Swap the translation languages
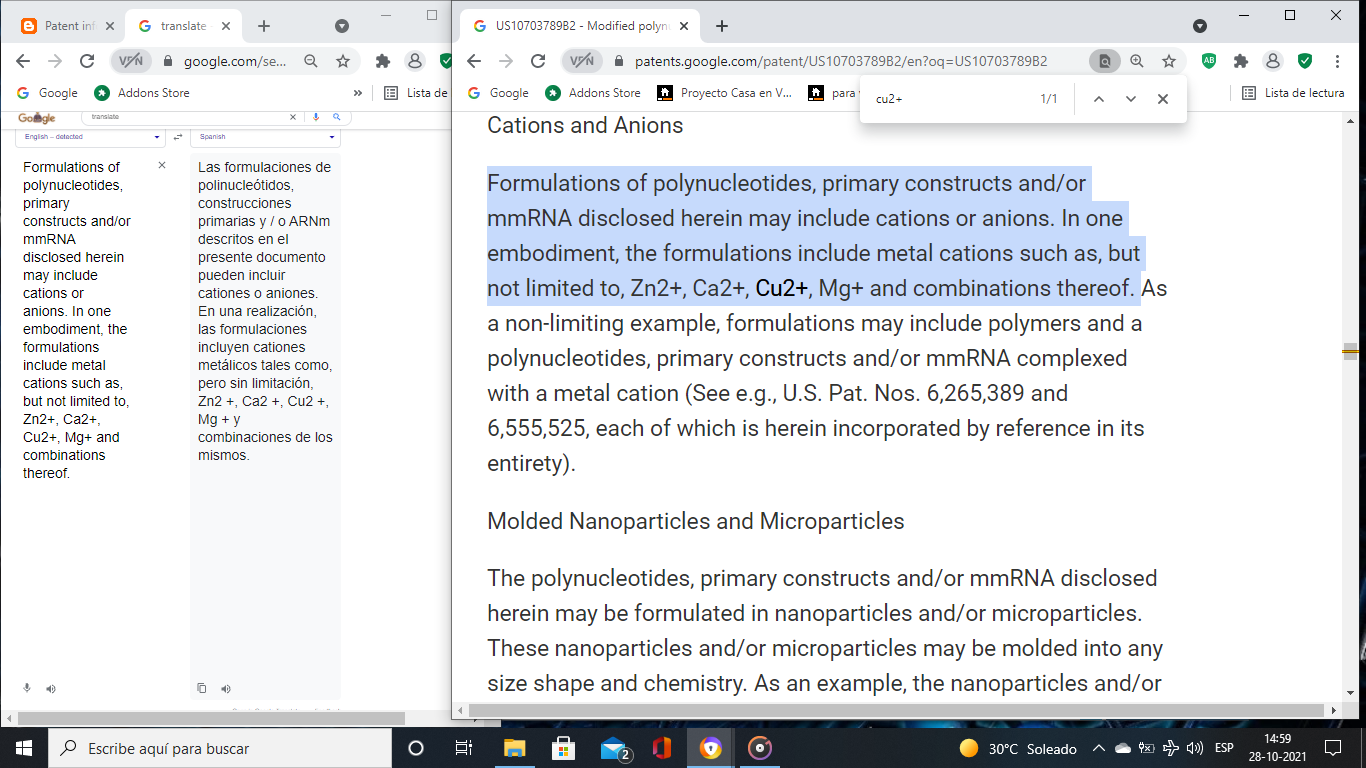The height and width of the screenshot is (768, 1366). pyautogui.click(x=178, y=137)
